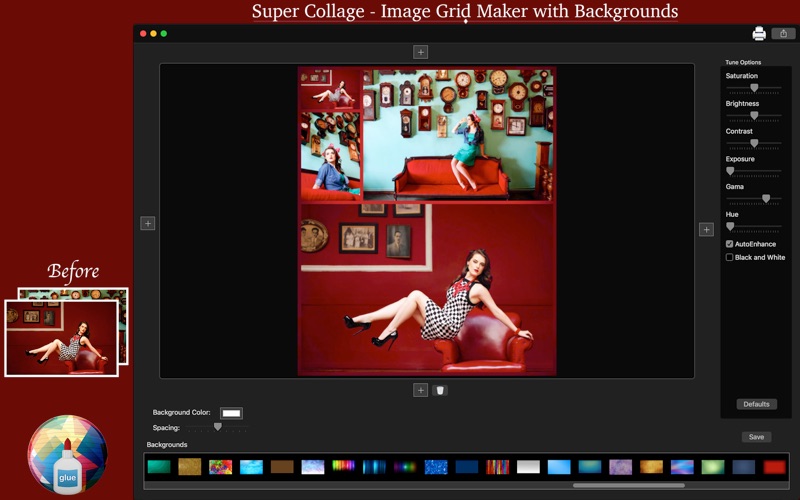The height and width of the screenshot is (500, 800).
Task: Select the white gradient background thumbnail
Action: (x=528, y=466)
